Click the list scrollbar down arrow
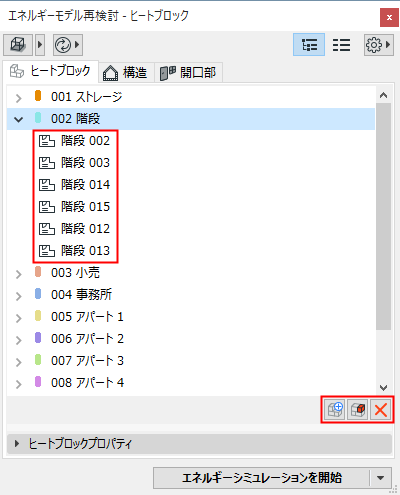400x495 pixels. click(x=383, y=388)
